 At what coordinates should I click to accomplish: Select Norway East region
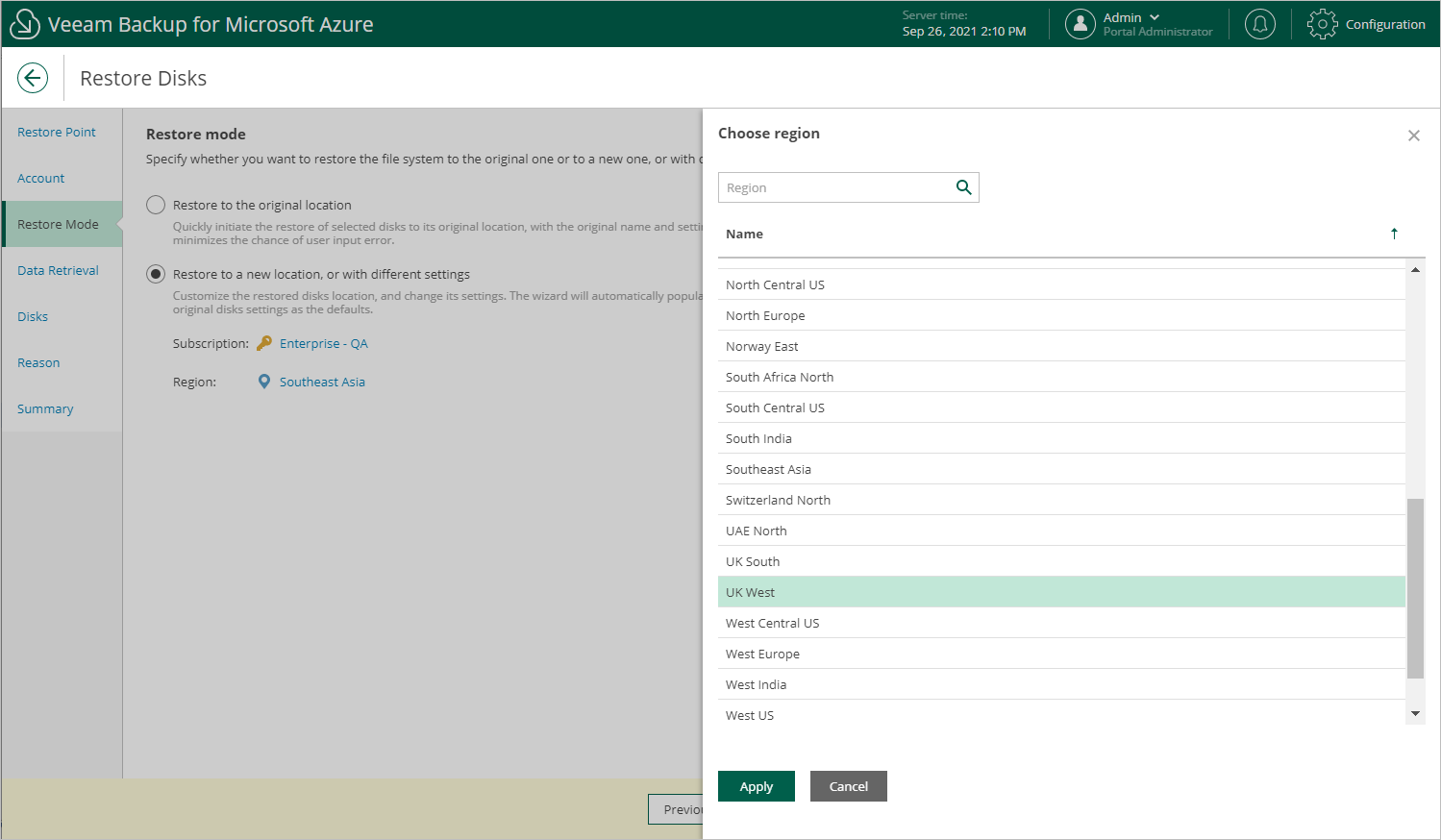click(1061, 346)
